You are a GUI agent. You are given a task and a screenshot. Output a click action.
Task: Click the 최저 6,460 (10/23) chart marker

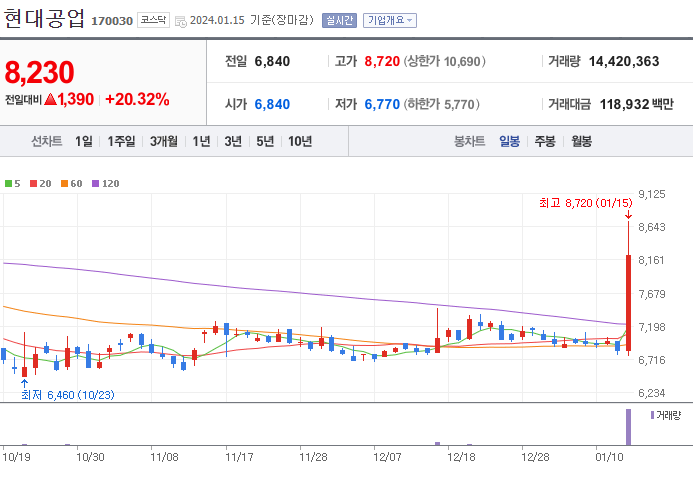68,395
